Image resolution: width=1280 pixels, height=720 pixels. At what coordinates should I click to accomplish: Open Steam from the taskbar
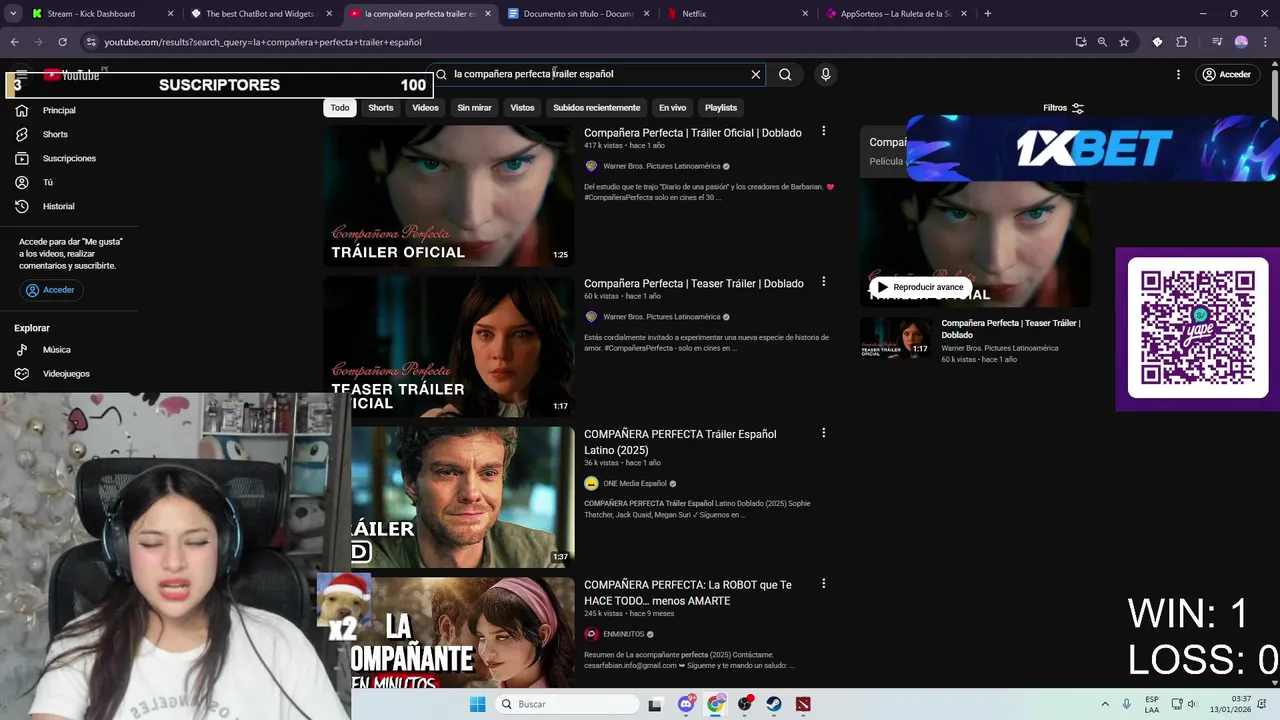click(x=774, y=704)
